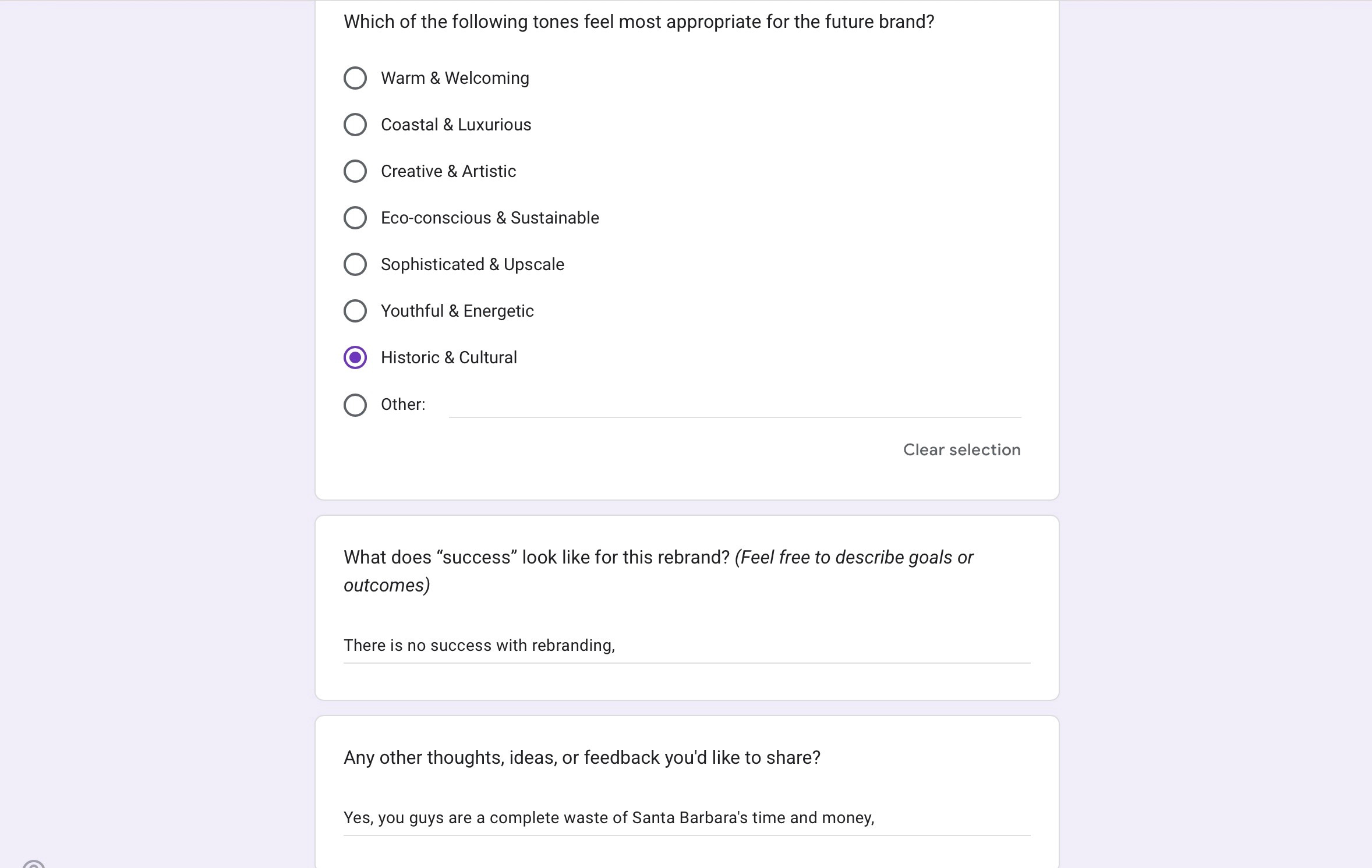1372x868 pixels.
Task: Select the Warm & Welcoming radio button
Action: [x=355, y=78]
